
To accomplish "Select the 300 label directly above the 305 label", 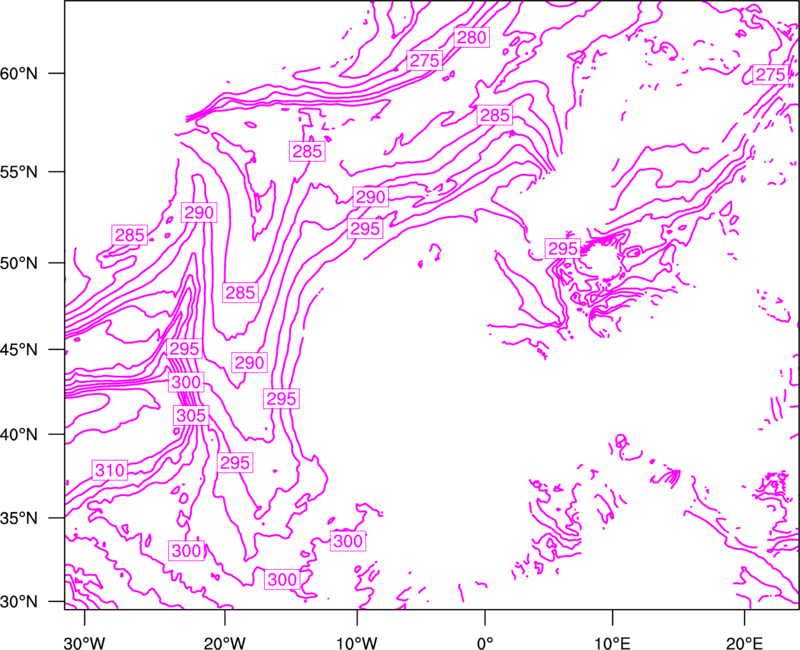I will (x=186, y=382).
